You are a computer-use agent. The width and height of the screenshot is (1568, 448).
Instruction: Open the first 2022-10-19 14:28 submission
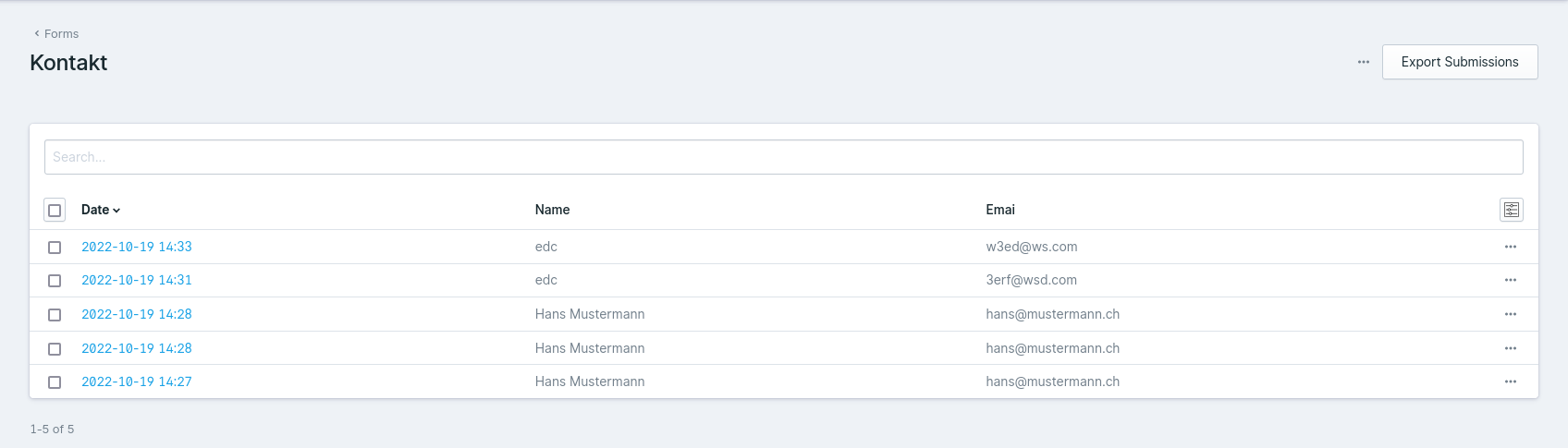137,314
